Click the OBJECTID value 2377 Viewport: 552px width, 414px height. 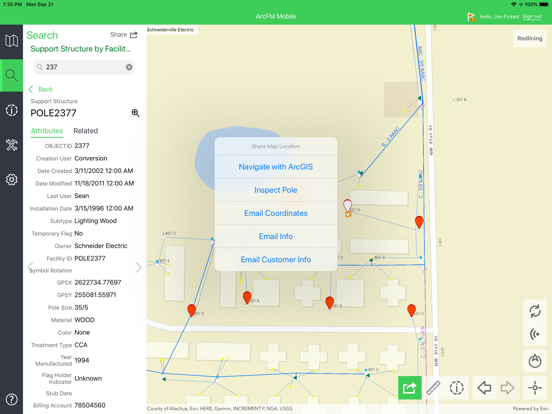click(82, 146)
